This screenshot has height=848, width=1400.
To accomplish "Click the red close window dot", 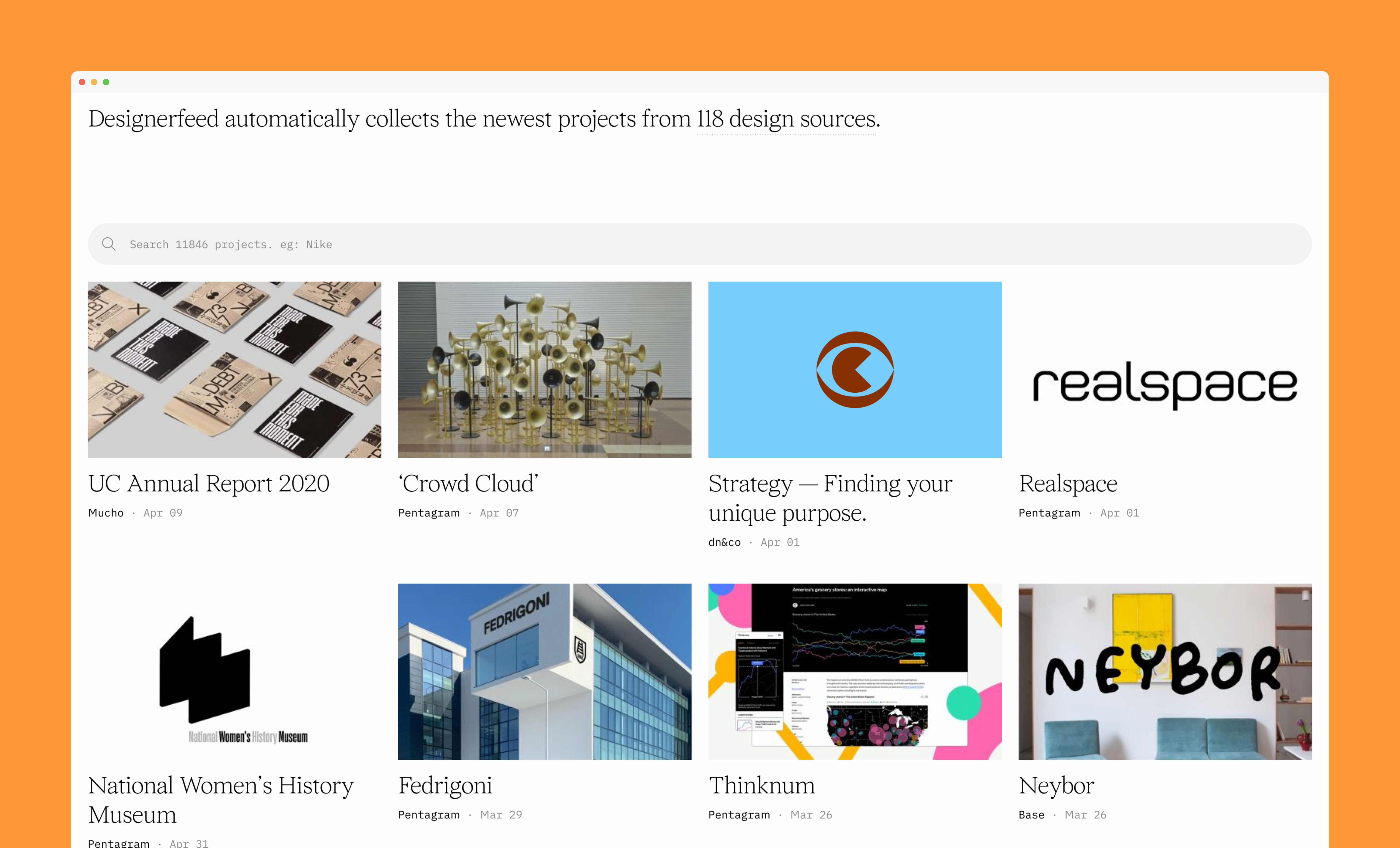I will pyautogui.click(x=82, y=82).
